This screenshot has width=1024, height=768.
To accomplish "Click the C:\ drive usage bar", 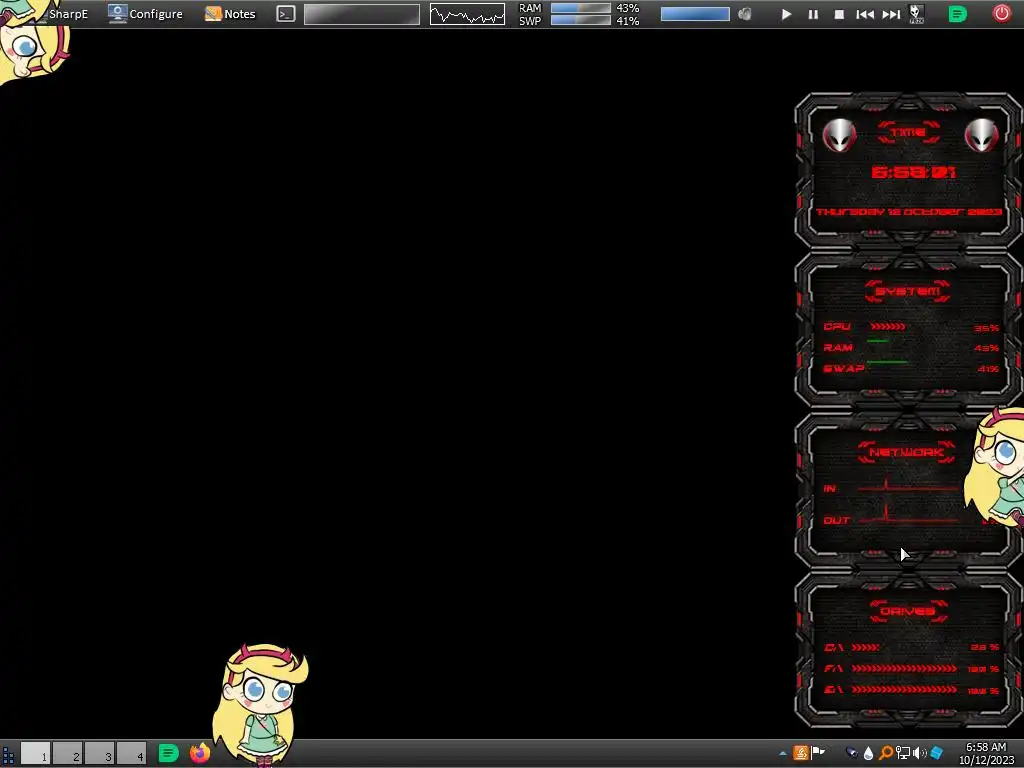I will 866,647.
